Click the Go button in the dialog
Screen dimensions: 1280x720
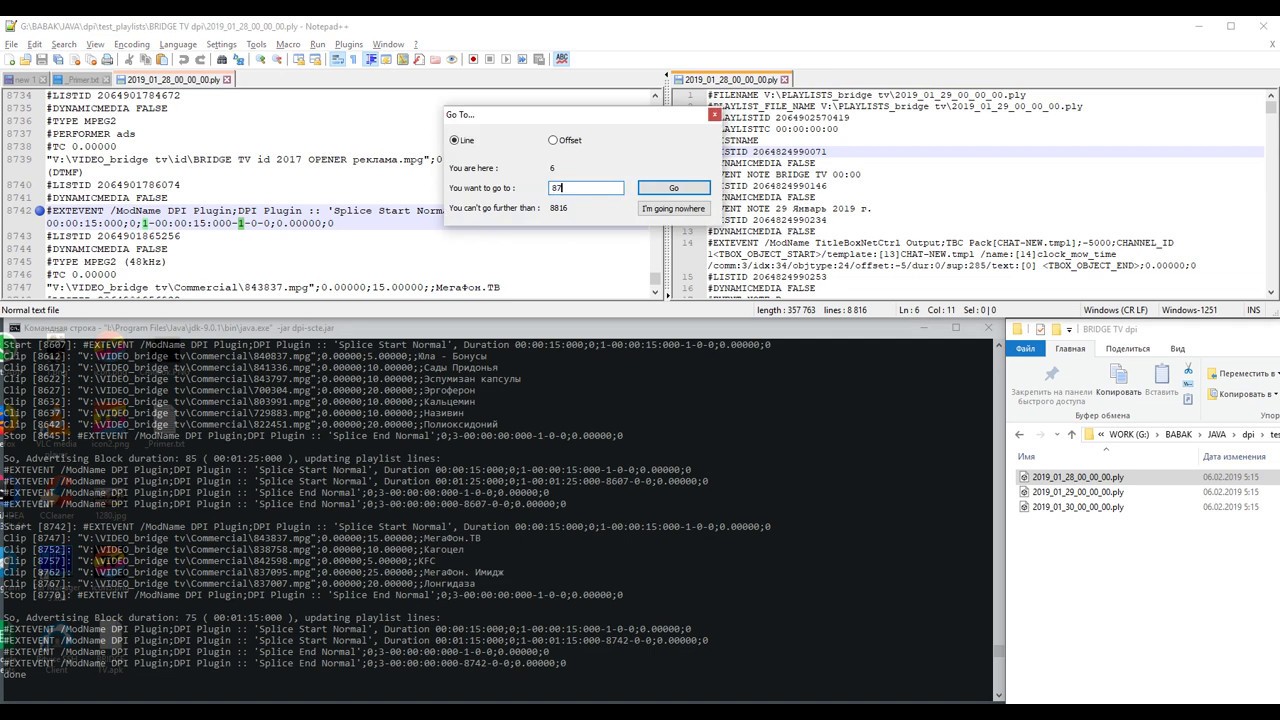[674, 188]
